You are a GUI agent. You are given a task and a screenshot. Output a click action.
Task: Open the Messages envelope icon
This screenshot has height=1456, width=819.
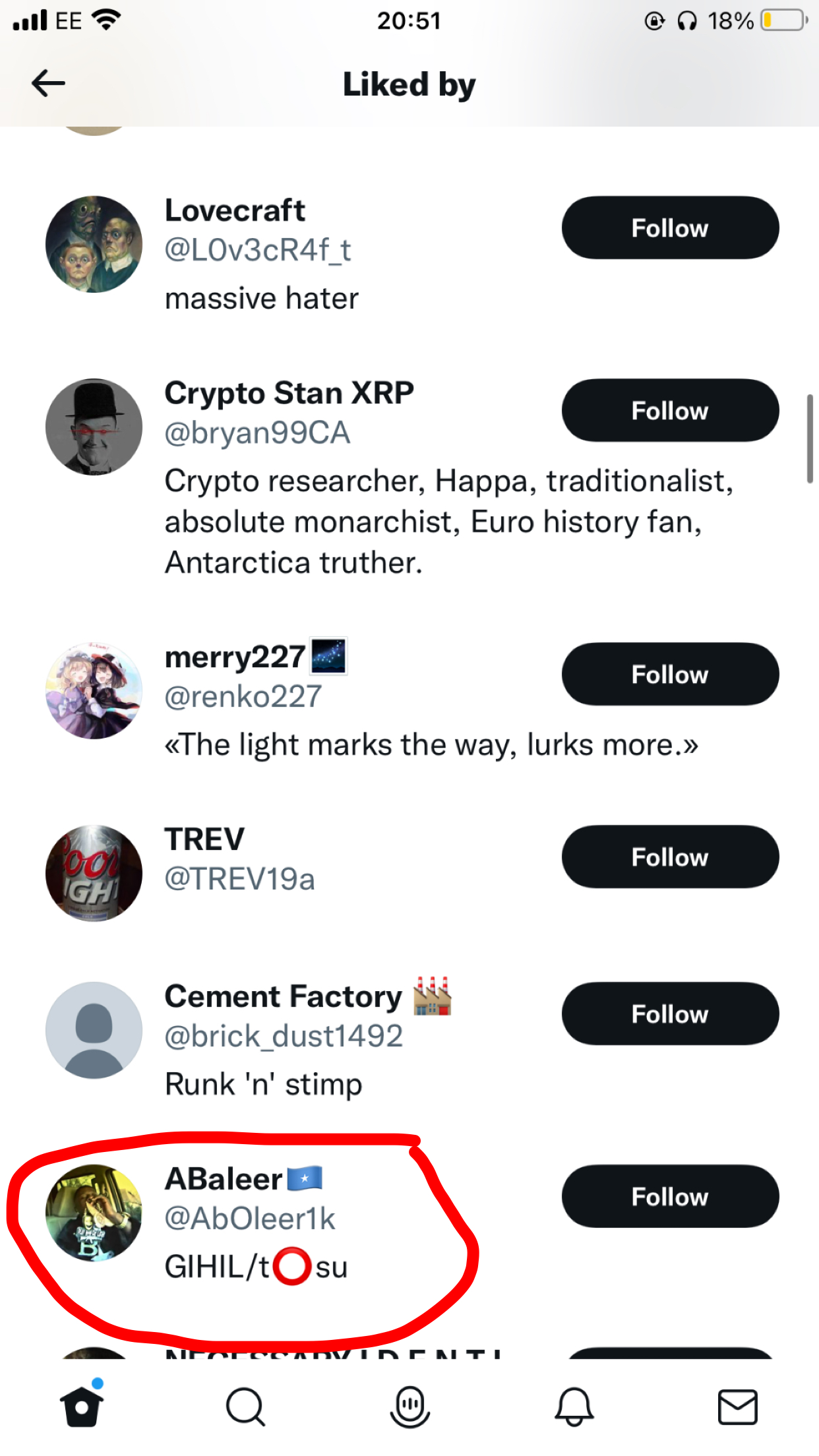(737, 1407)
